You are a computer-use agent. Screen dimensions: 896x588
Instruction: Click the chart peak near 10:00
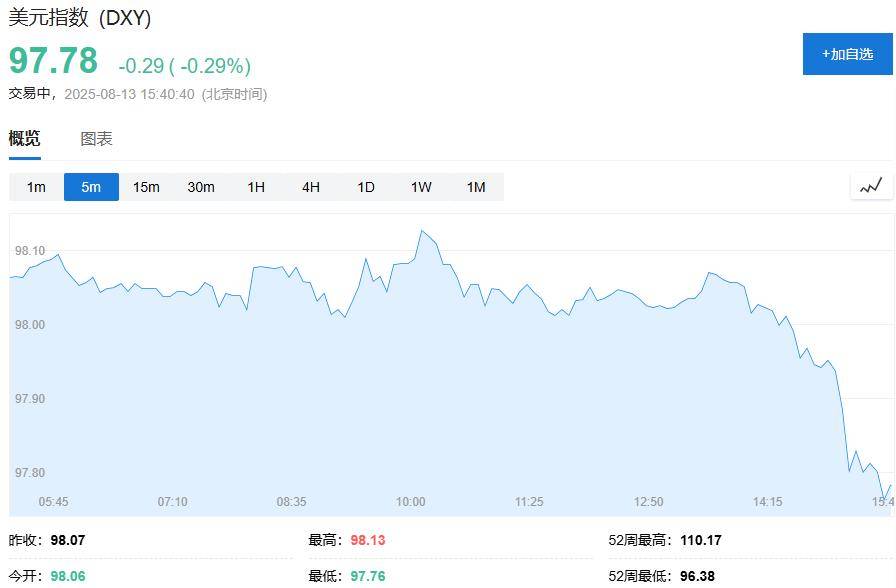[x=422, y=231]
